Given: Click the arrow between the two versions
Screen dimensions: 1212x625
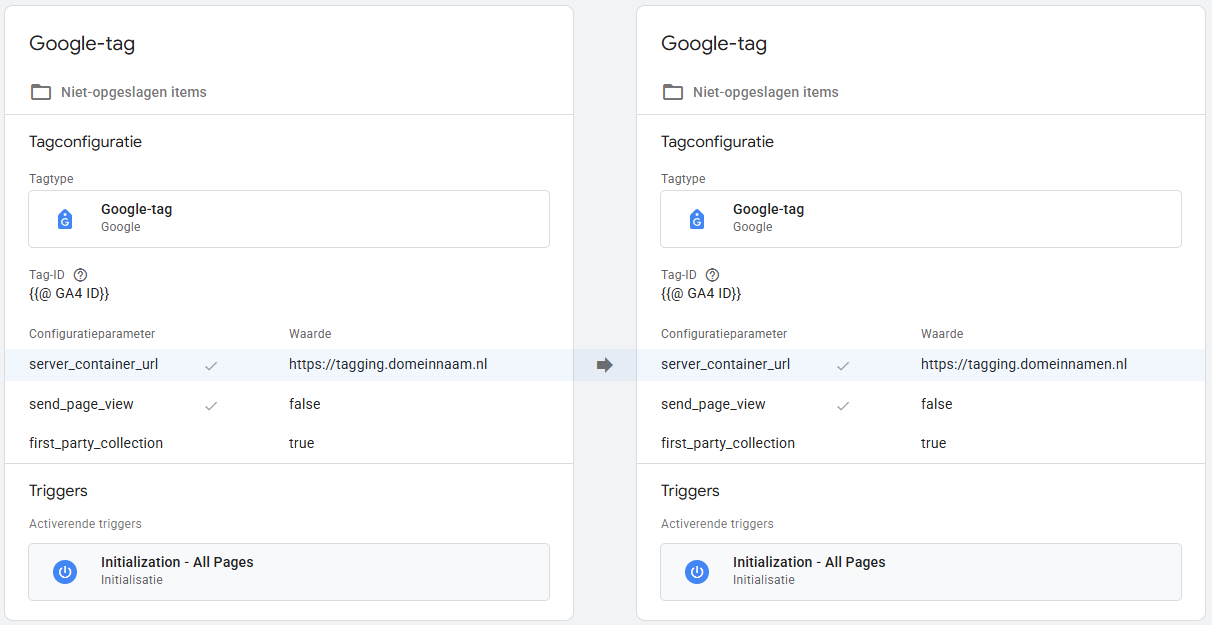Looking at the screenshot, I should [x=604, y=365].
